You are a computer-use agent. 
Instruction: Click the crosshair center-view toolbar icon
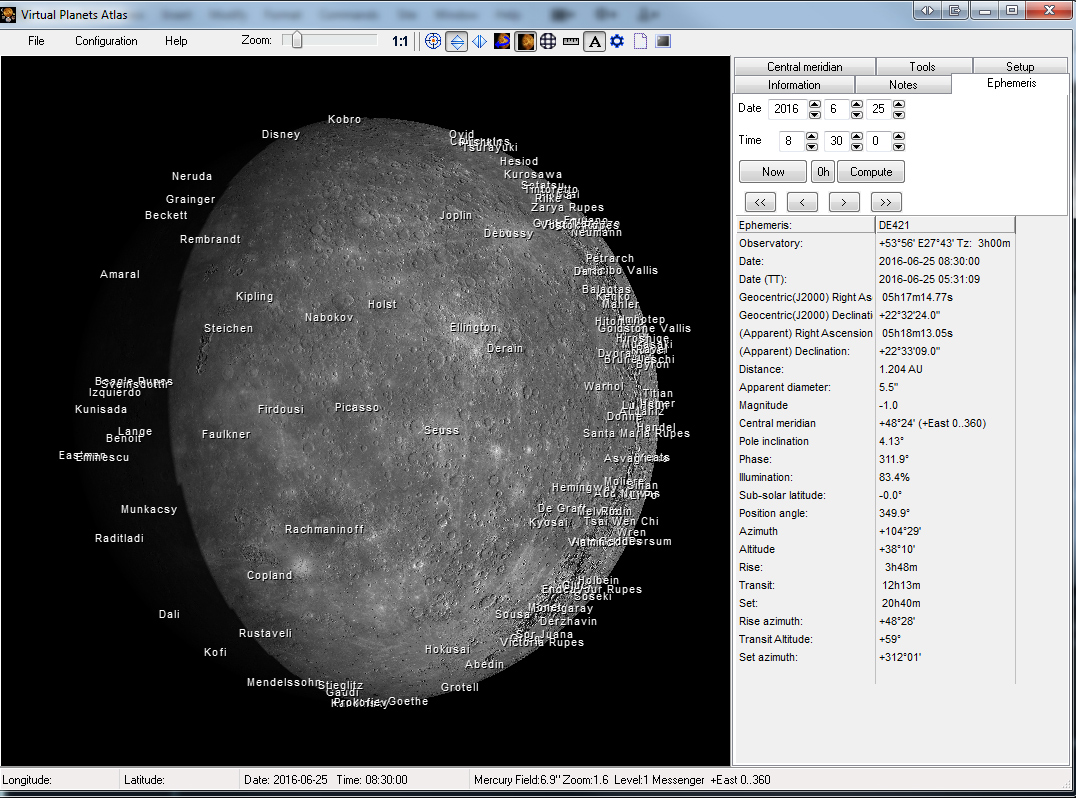click(x=433, y=41)
